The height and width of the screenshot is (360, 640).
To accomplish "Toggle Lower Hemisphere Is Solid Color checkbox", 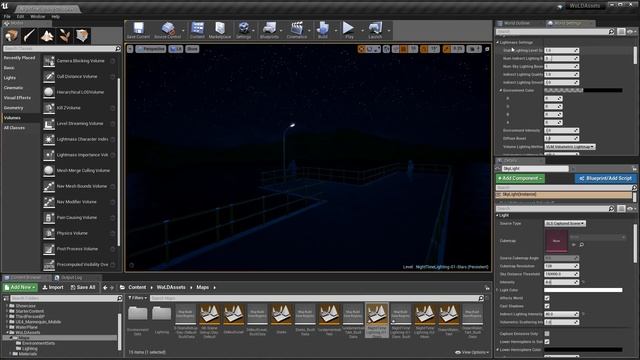I will click(x=547, y=342).
